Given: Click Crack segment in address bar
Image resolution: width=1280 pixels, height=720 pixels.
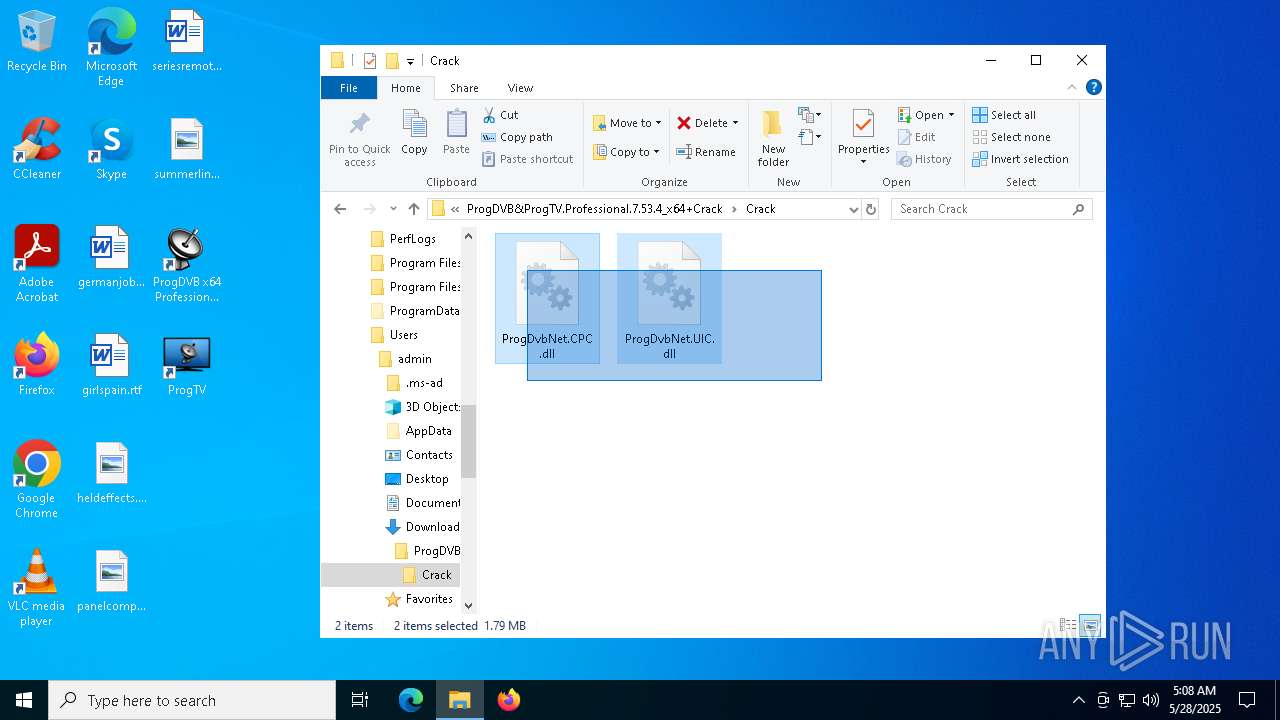Looking at the screenshot, I should 760,209.
